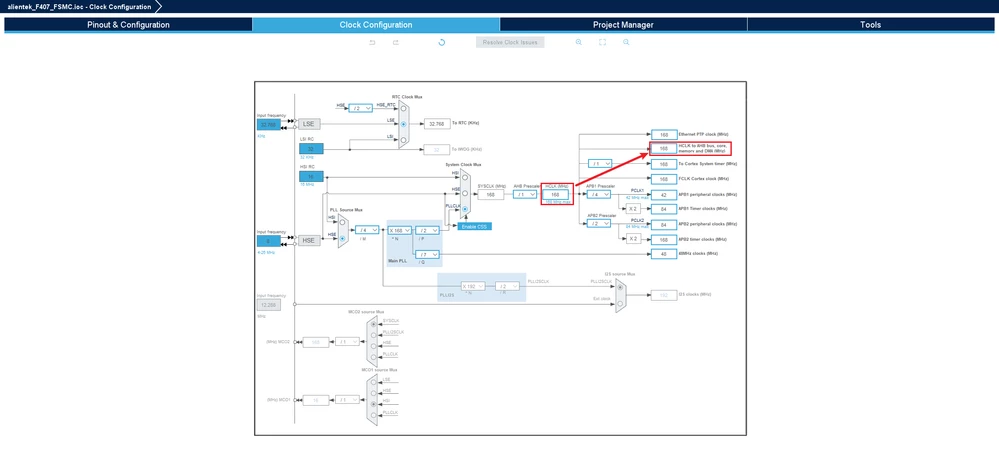Click the refresh clock configuration icon

pos(442,42)
